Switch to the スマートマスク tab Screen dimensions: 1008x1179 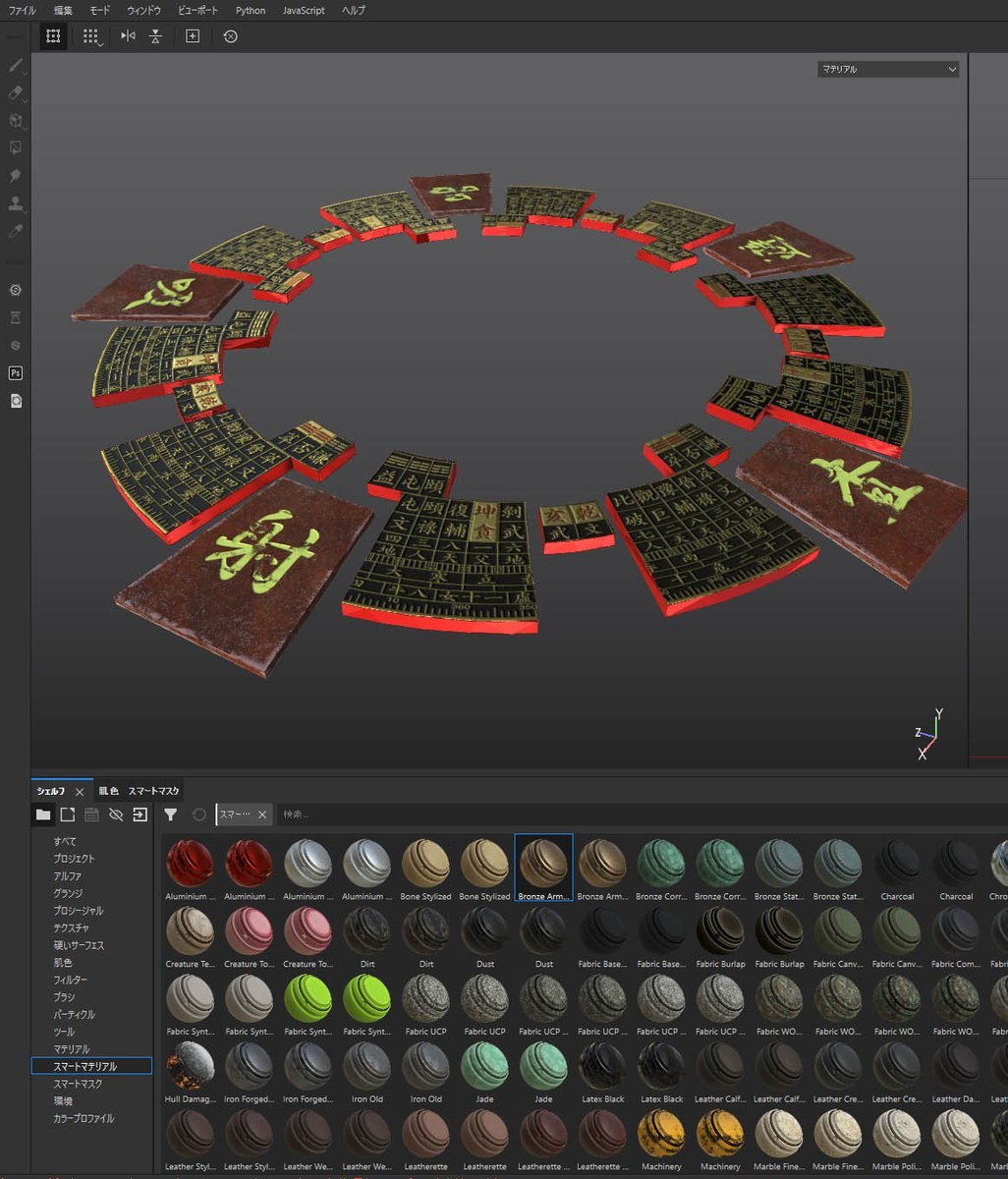(153, 791)
